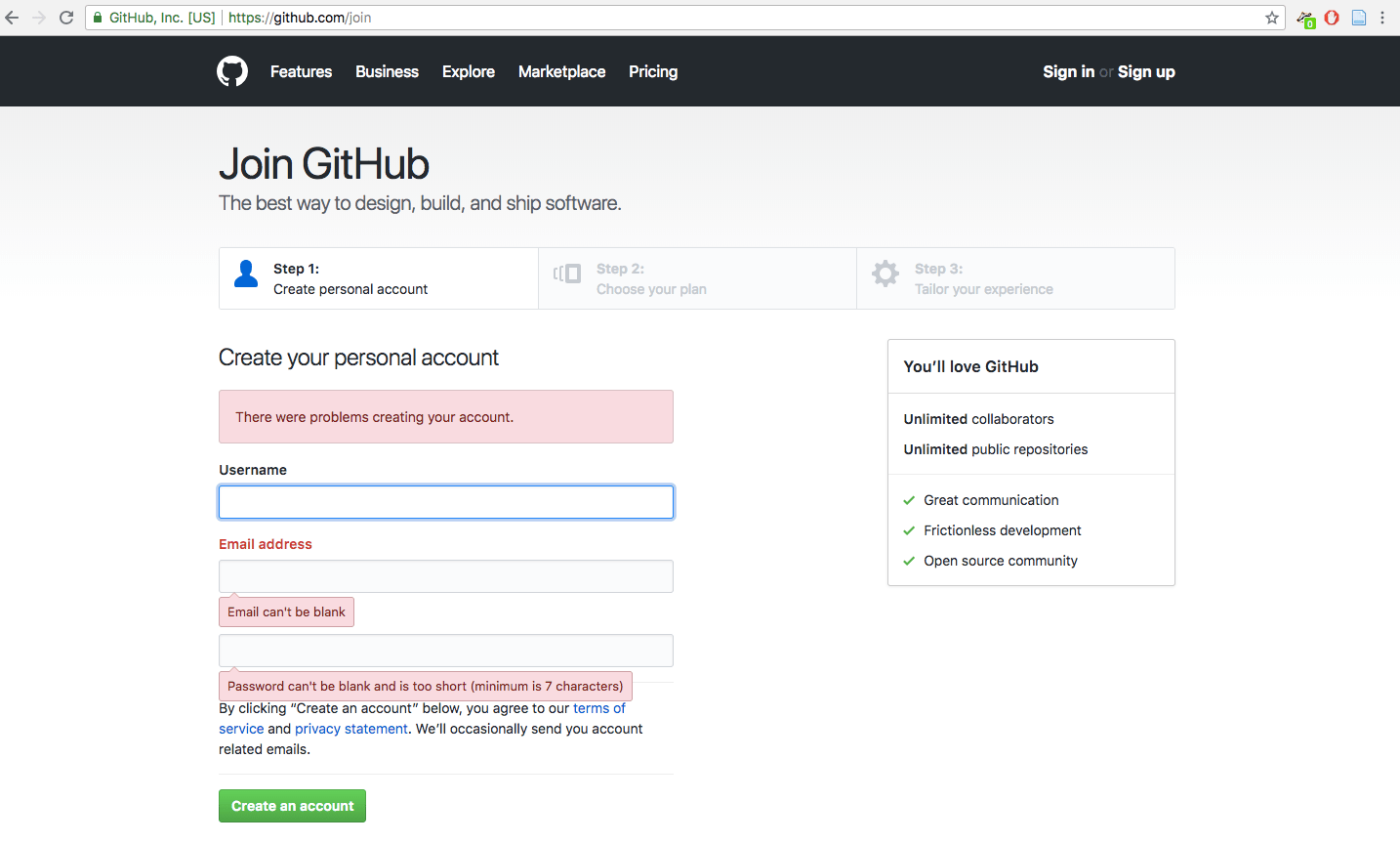Viewport: 1400px width, 843px height.
Task: Open the Chrome three-dot menu
Action: click(1382, 18)
